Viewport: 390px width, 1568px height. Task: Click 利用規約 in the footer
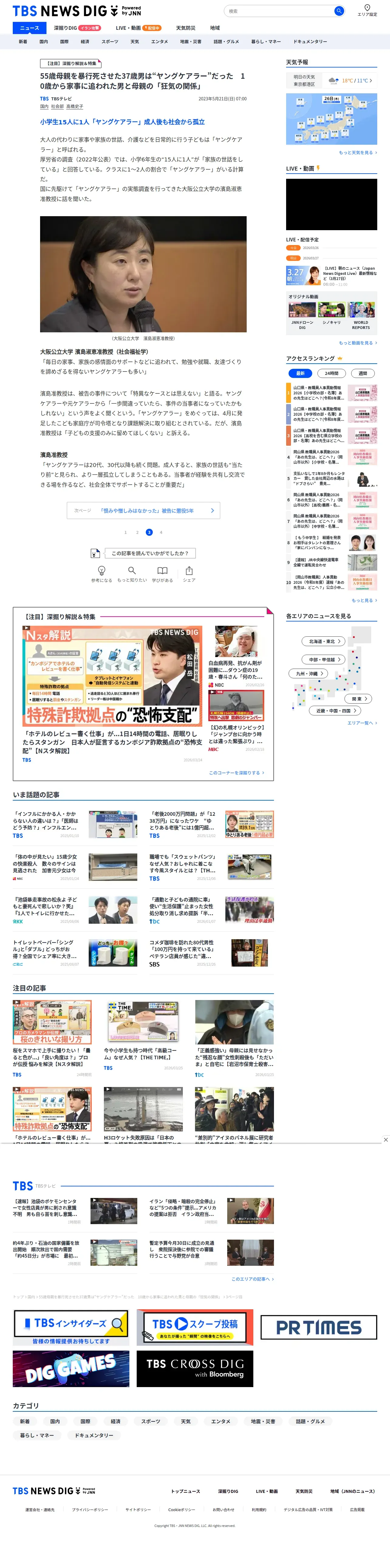tap(259, 1510)
